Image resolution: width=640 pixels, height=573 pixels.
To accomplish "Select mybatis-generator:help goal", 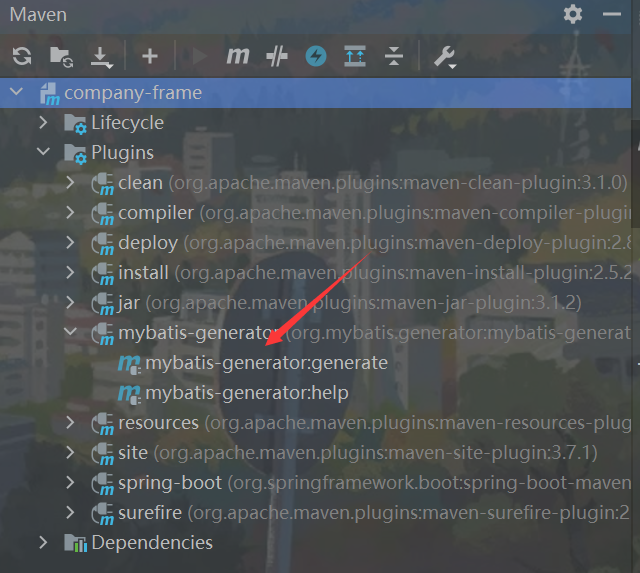I will 247,393.
